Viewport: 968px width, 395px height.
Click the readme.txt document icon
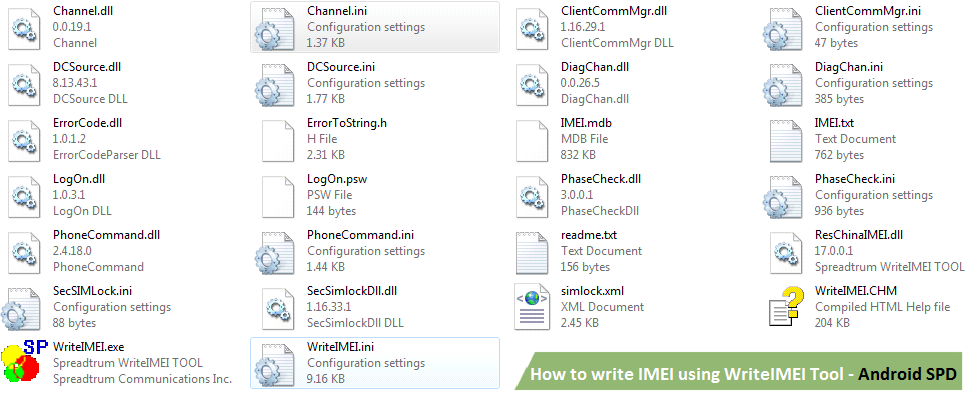pyautogui.click(x=533, y=253)
